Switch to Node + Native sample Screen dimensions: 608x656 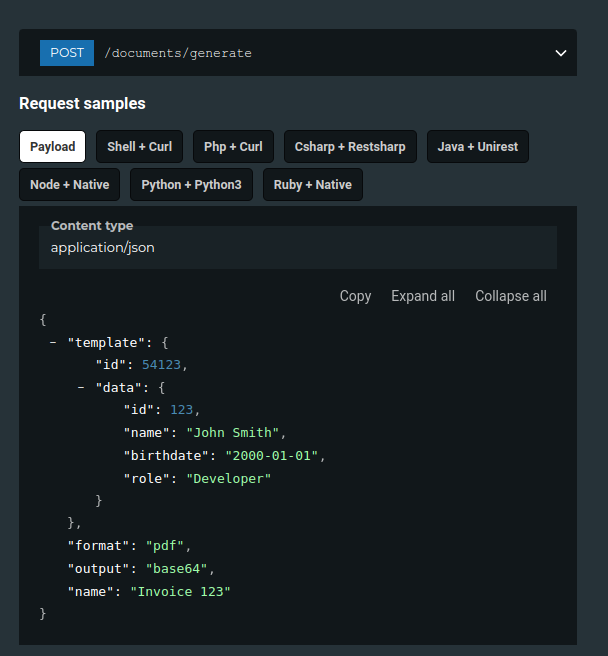coord(70,185)
